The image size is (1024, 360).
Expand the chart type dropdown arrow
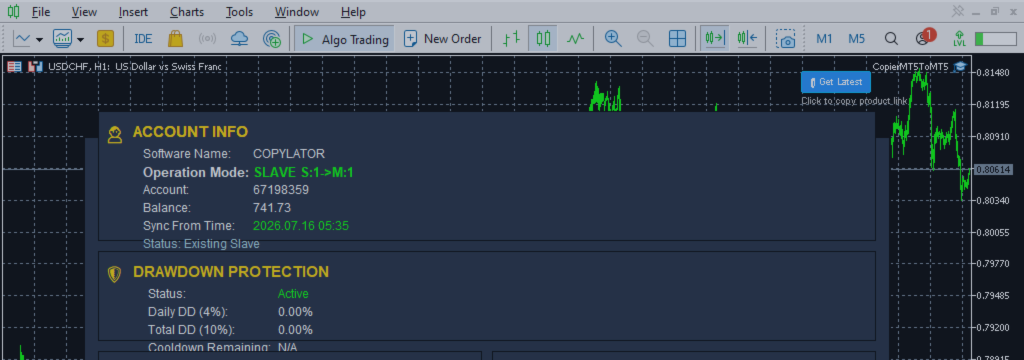pyautogui.click(x=39, y=39)
